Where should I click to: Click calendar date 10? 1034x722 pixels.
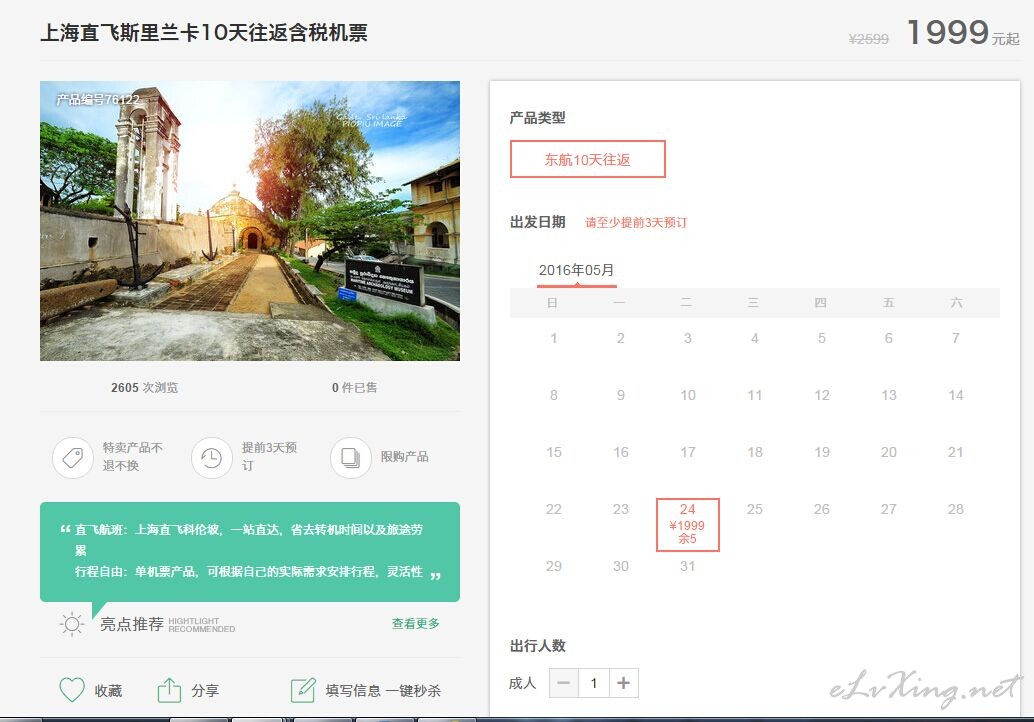point(688,395)
